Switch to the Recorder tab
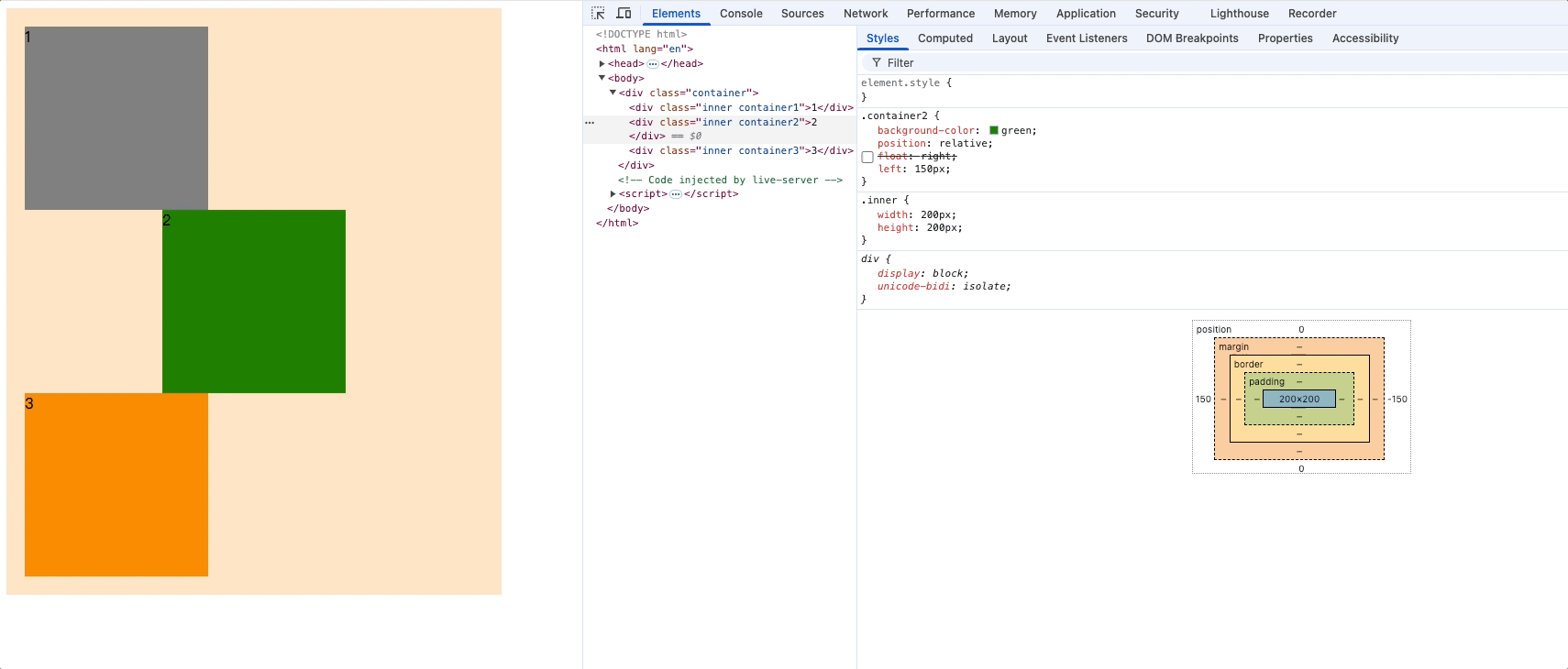1568x669 pixels. [1312, 13]
